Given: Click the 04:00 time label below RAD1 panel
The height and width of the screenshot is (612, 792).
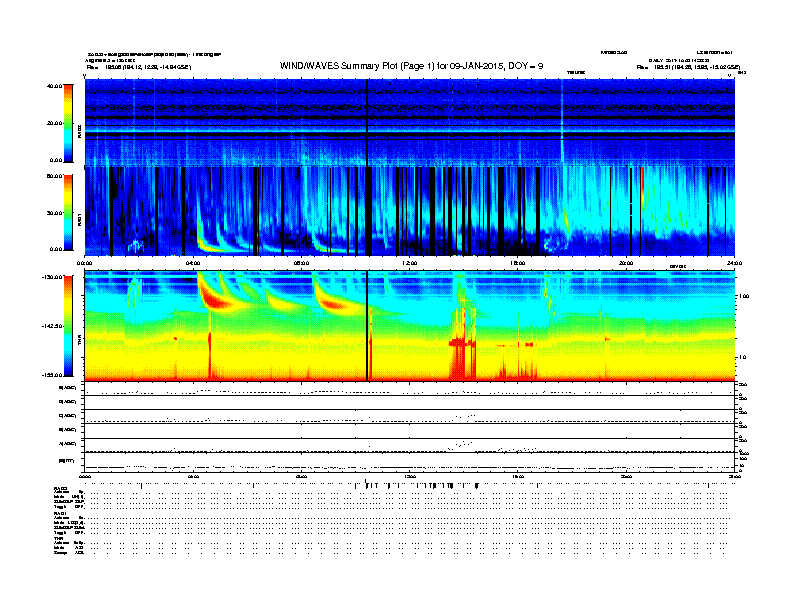Looking at the screenshot, I should 193,263.
